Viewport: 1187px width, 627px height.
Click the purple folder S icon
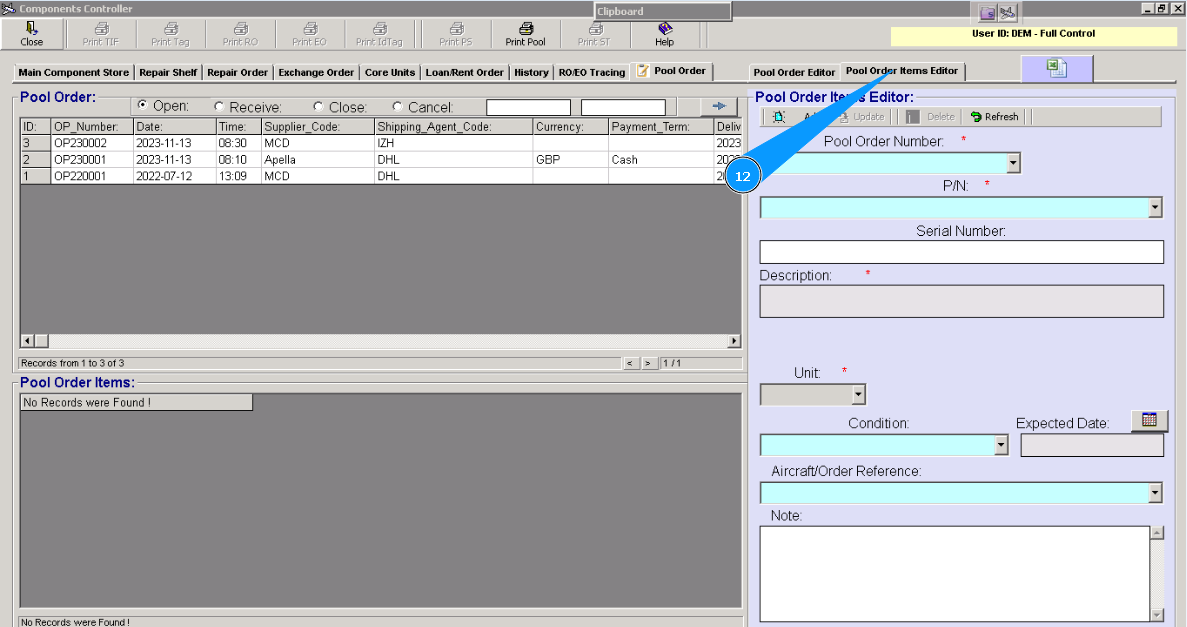point(987,13)
